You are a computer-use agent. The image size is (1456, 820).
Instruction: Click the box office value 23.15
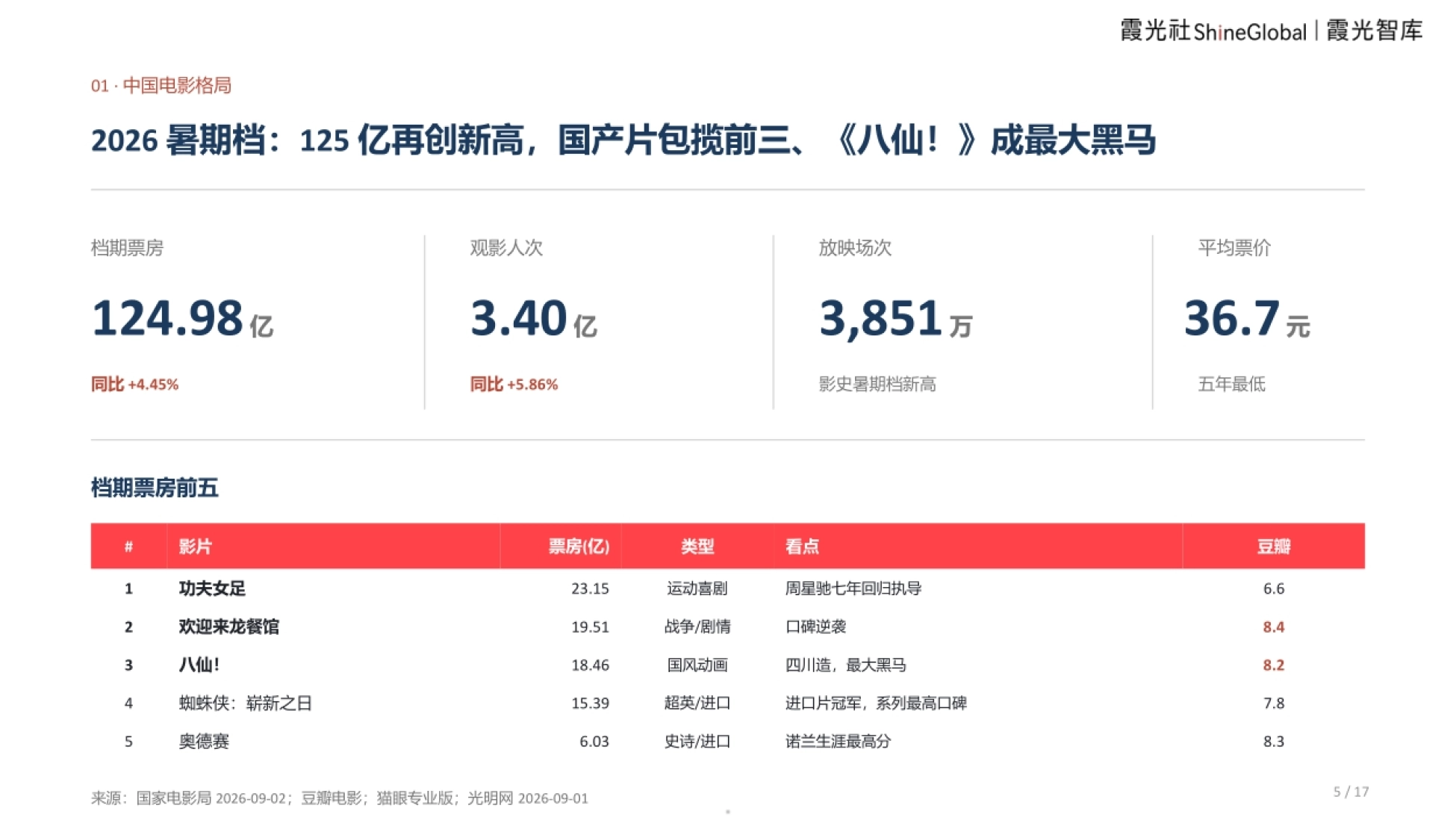[x=590, y=588]
